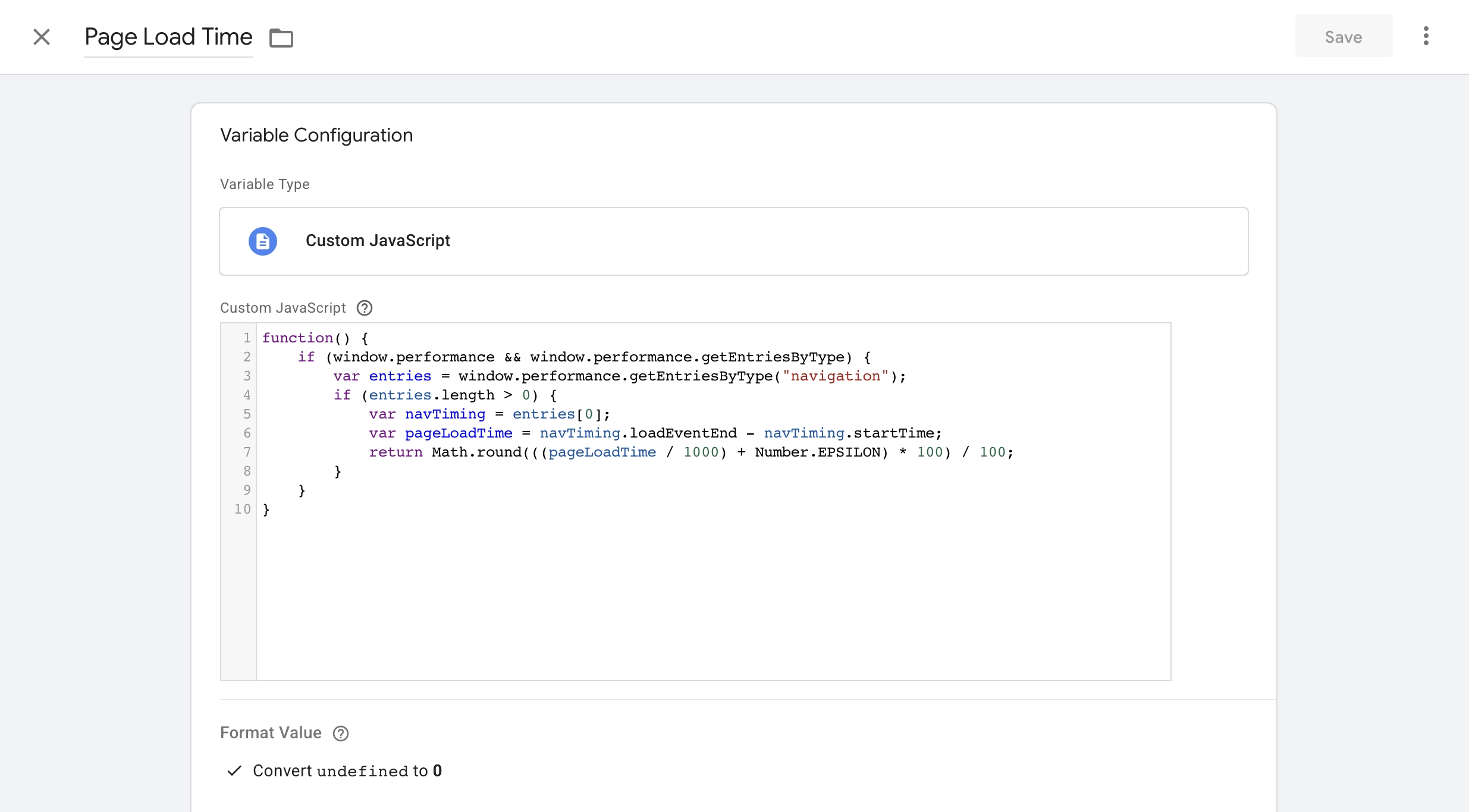Click the "navigation" string on line 3
The height and width of the screenshot is (812, 1469).
coord(836,376)
